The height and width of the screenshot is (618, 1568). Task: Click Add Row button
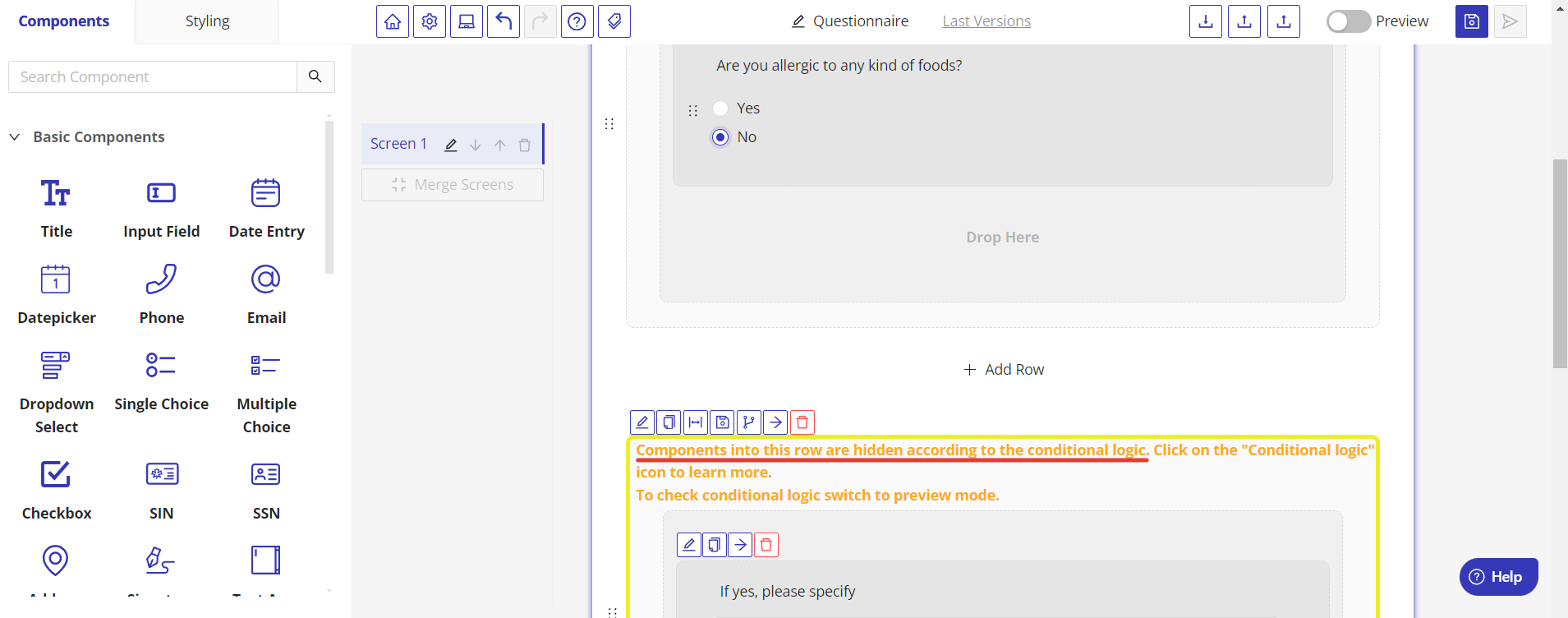(x=1004, y=370)
